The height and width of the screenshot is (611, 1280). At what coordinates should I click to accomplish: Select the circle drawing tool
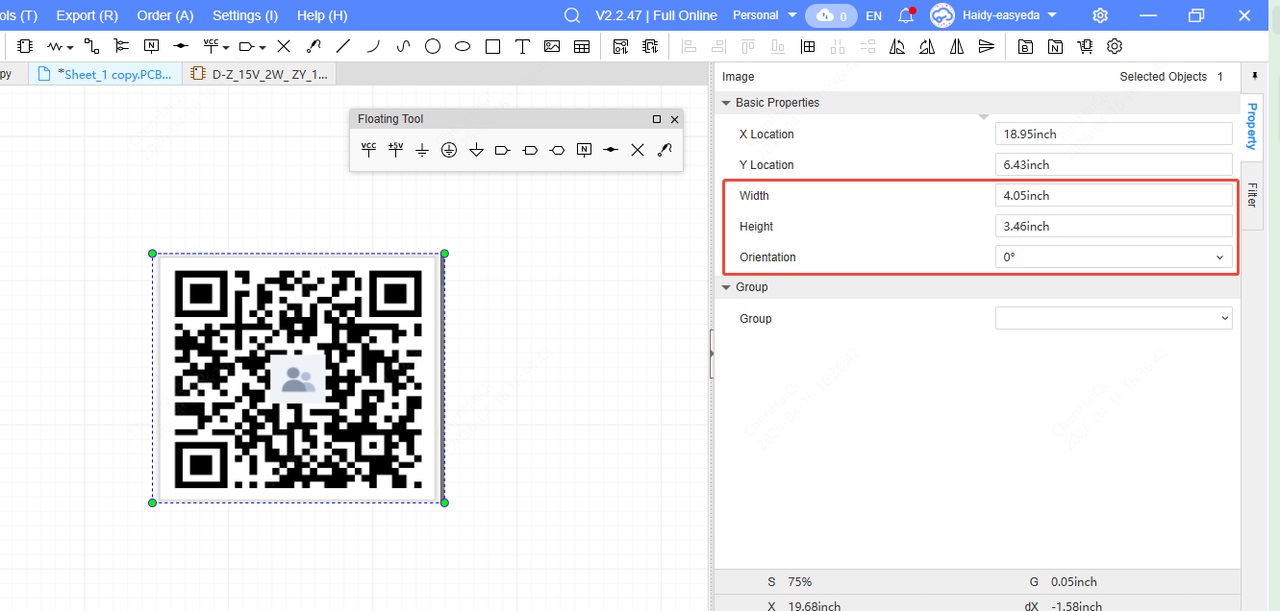[x=433, y=46]
